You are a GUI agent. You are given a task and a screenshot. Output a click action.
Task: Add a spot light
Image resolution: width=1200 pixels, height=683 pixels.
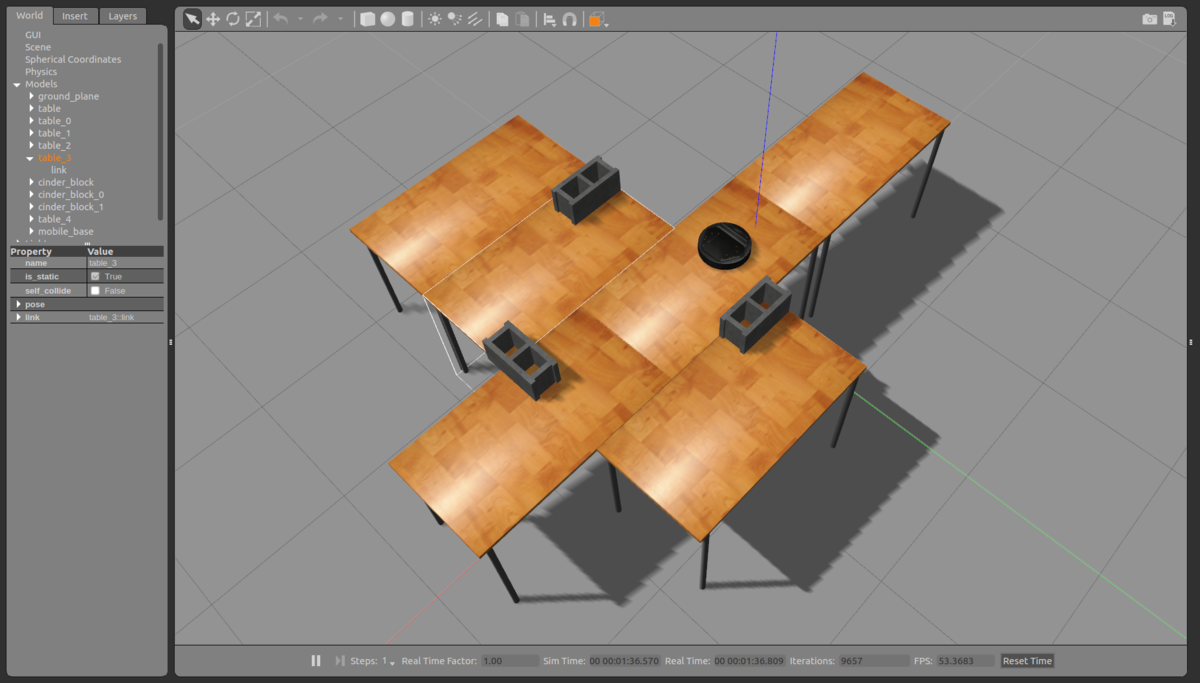454,19
